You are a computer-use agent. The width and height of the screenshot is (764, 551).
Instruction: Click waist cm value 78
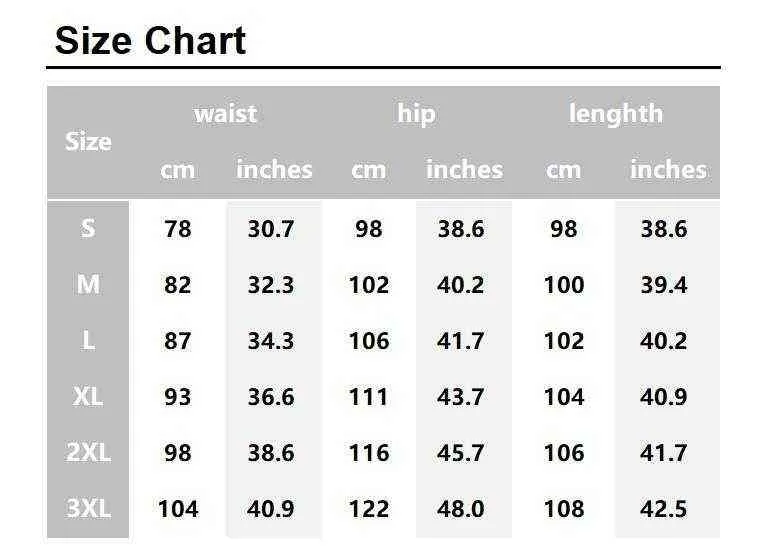178,228
